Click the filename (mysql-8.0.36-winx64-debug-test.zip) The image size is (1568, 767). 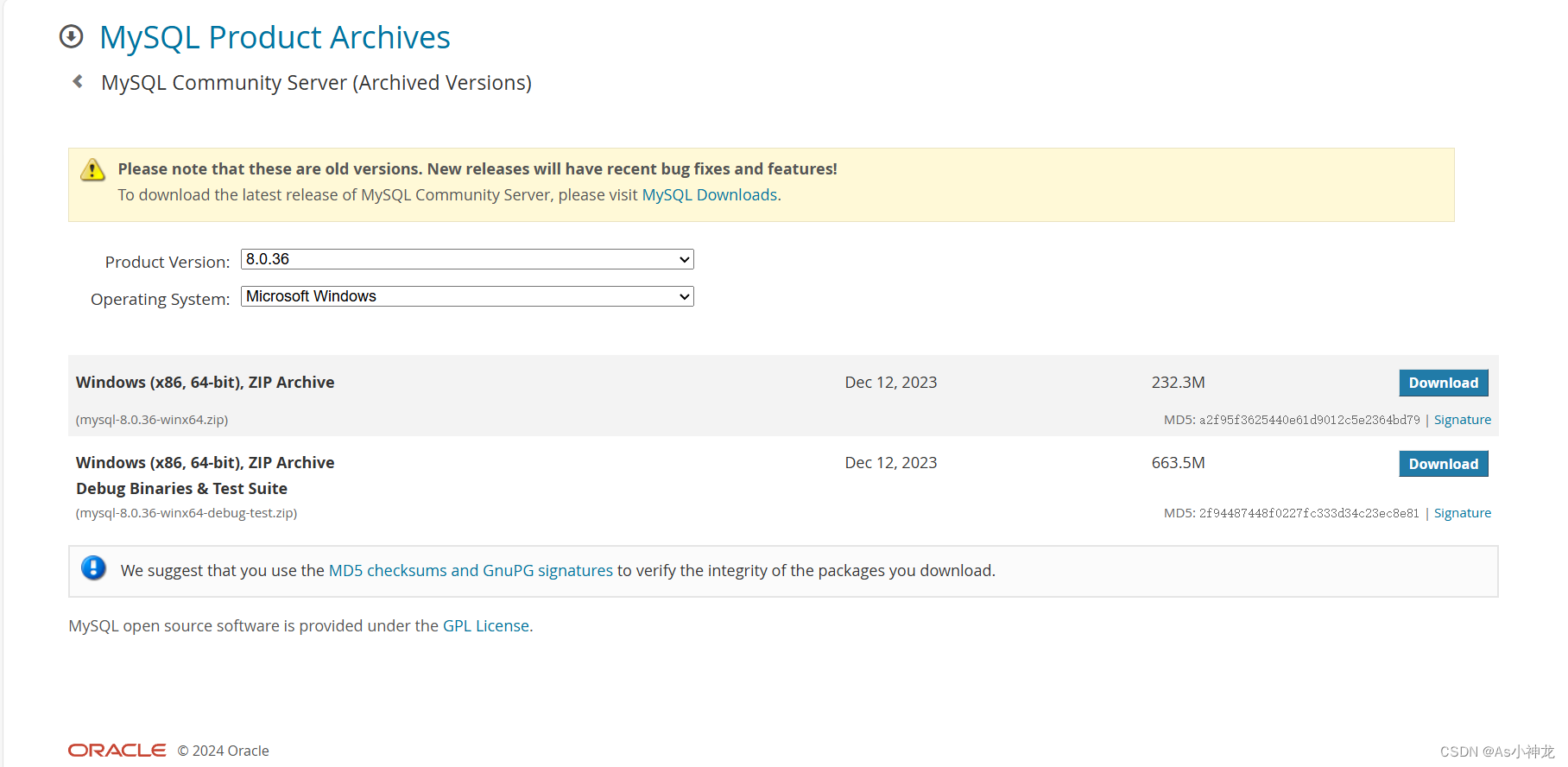187,513
